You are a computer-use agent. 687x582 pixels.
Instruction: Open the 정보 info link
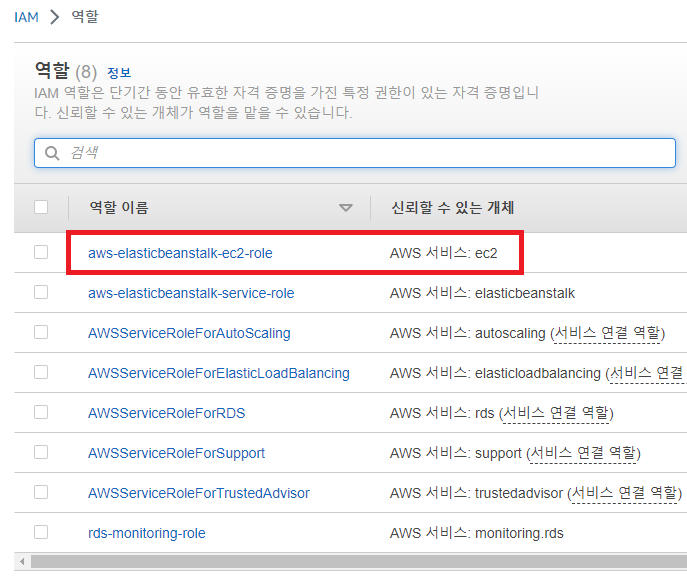click(x=119, y=72)
